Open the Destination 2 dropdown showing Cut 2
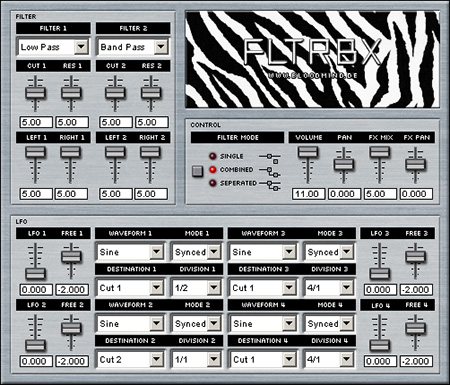The width and height of the screenshot is (450, 385). click(x=130, y=359)
